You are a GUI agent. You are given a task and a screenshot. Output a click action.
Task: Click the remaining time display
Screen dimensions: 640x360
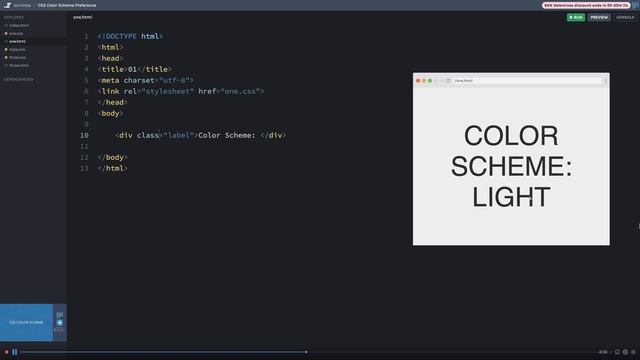pyautogui.click(x=603, y=352)
